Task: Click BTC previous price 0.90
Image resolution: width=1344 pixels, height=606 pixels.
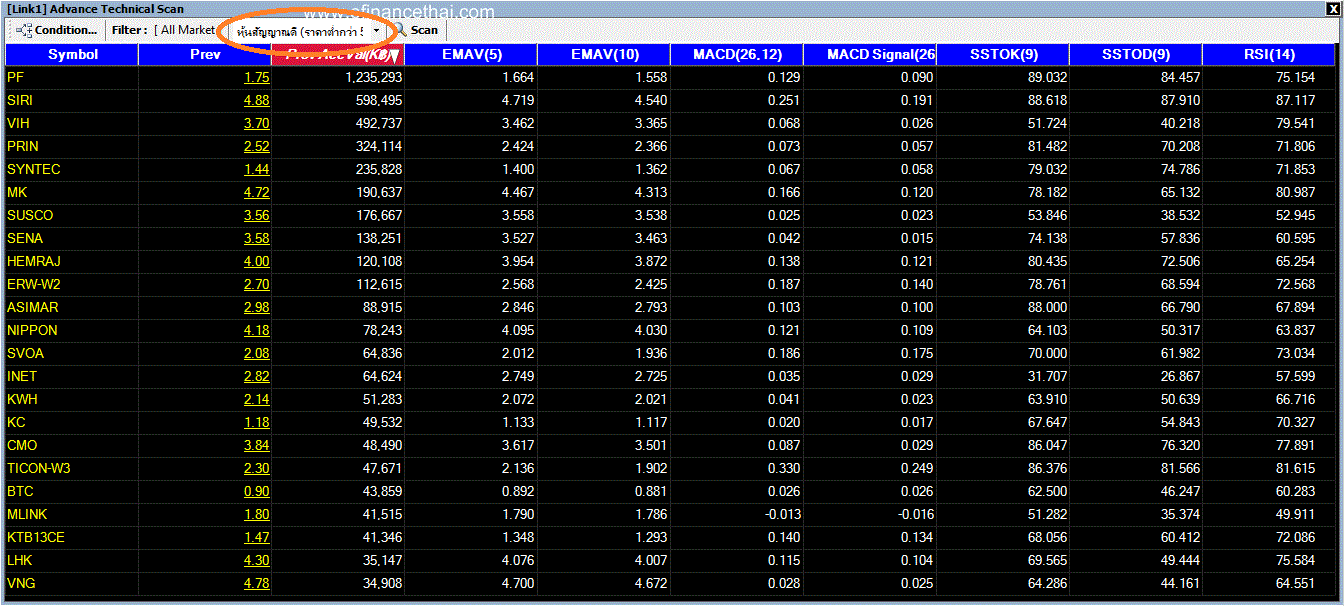Action: tap(256, 491)
